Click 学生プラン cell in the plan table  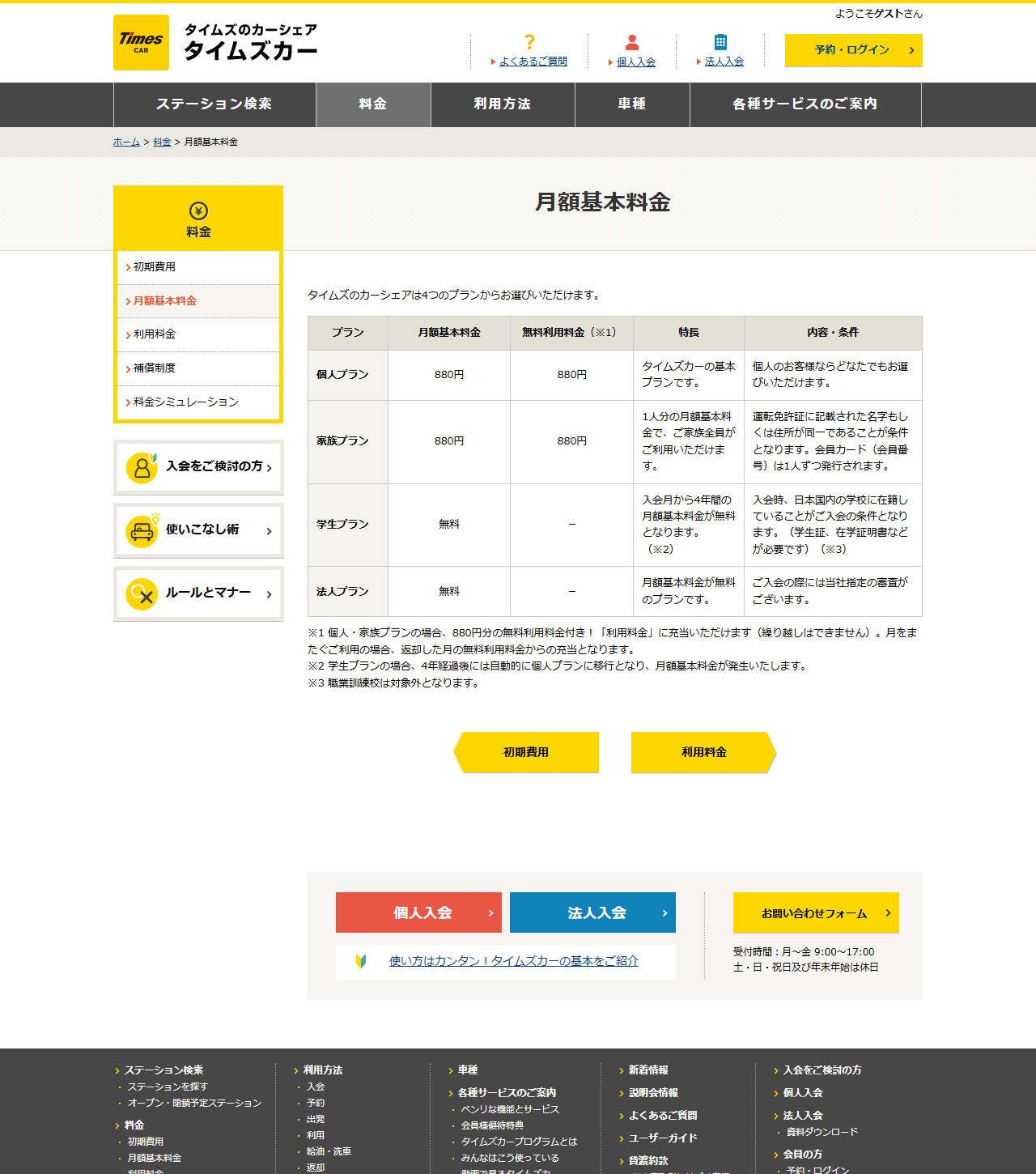(348, 525)
